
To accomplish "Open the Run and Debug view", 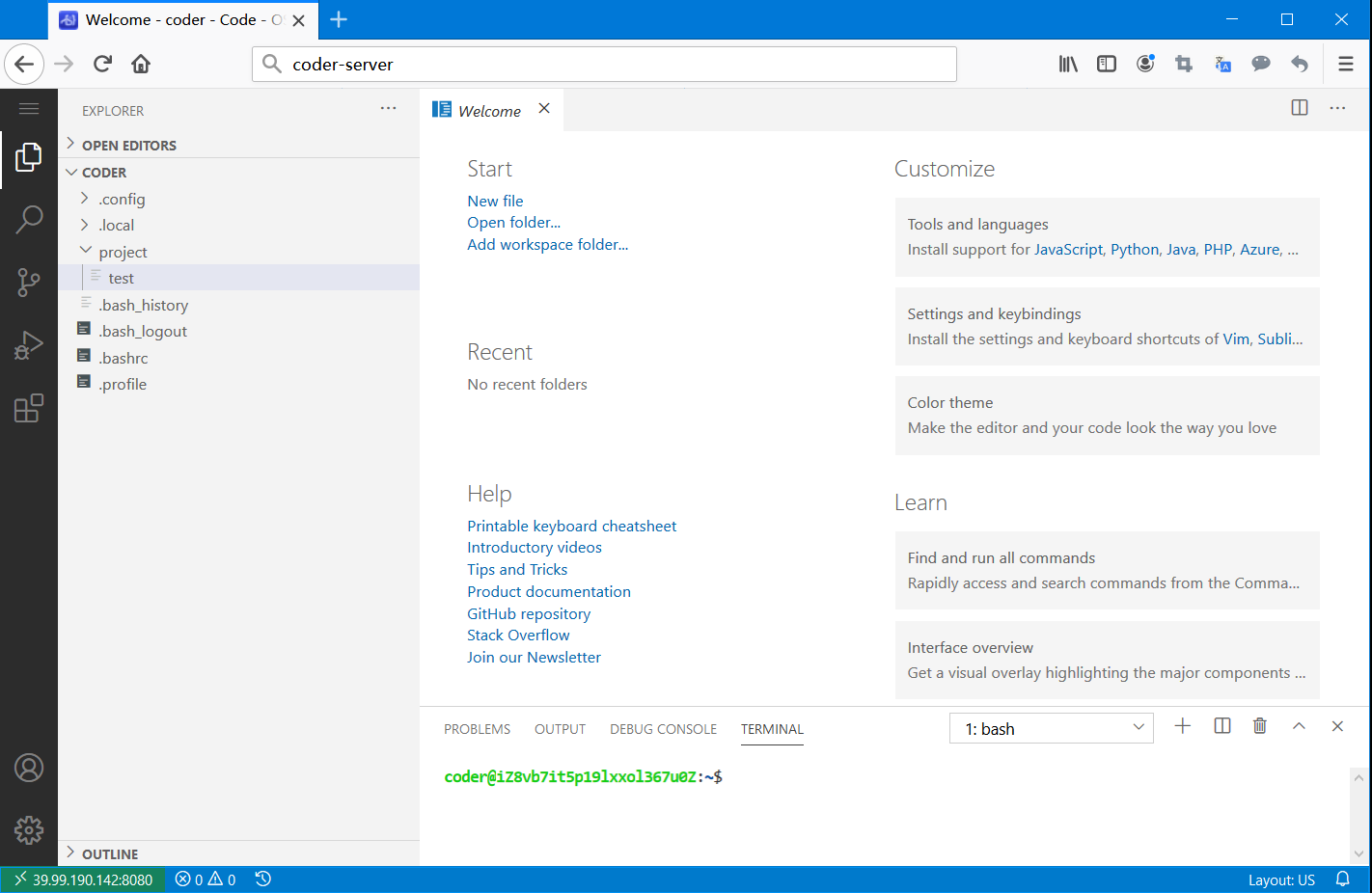I will click(x=29, y=345).
